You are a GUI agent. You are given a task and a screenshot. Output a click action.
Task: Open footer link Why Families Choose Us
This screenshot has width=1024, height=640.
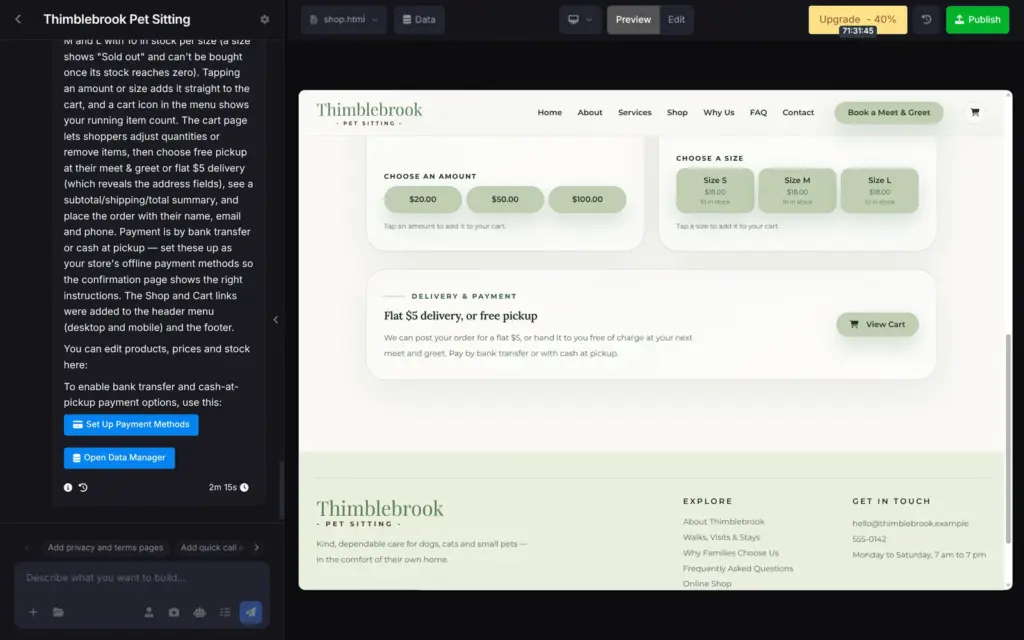click(x=731, y=553)
